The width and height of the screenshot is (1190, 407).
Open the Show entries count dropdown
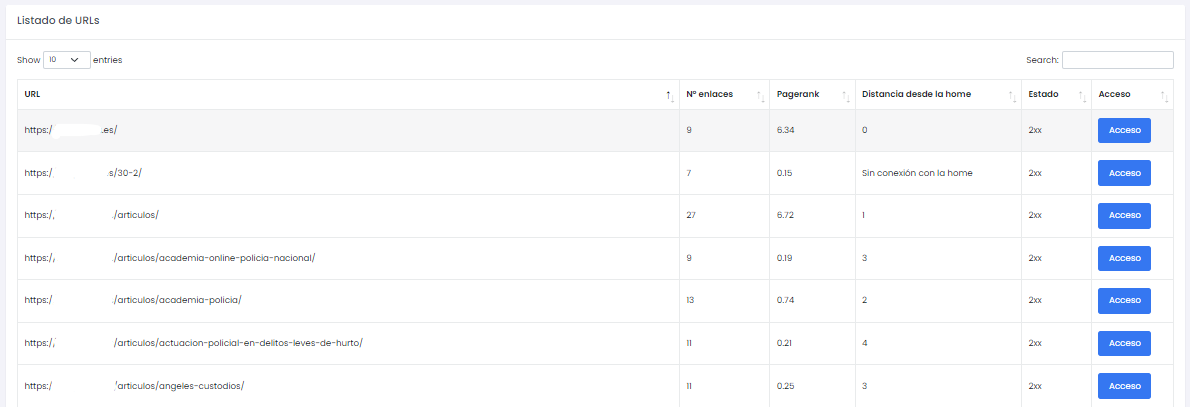click(x=67, y=60)
